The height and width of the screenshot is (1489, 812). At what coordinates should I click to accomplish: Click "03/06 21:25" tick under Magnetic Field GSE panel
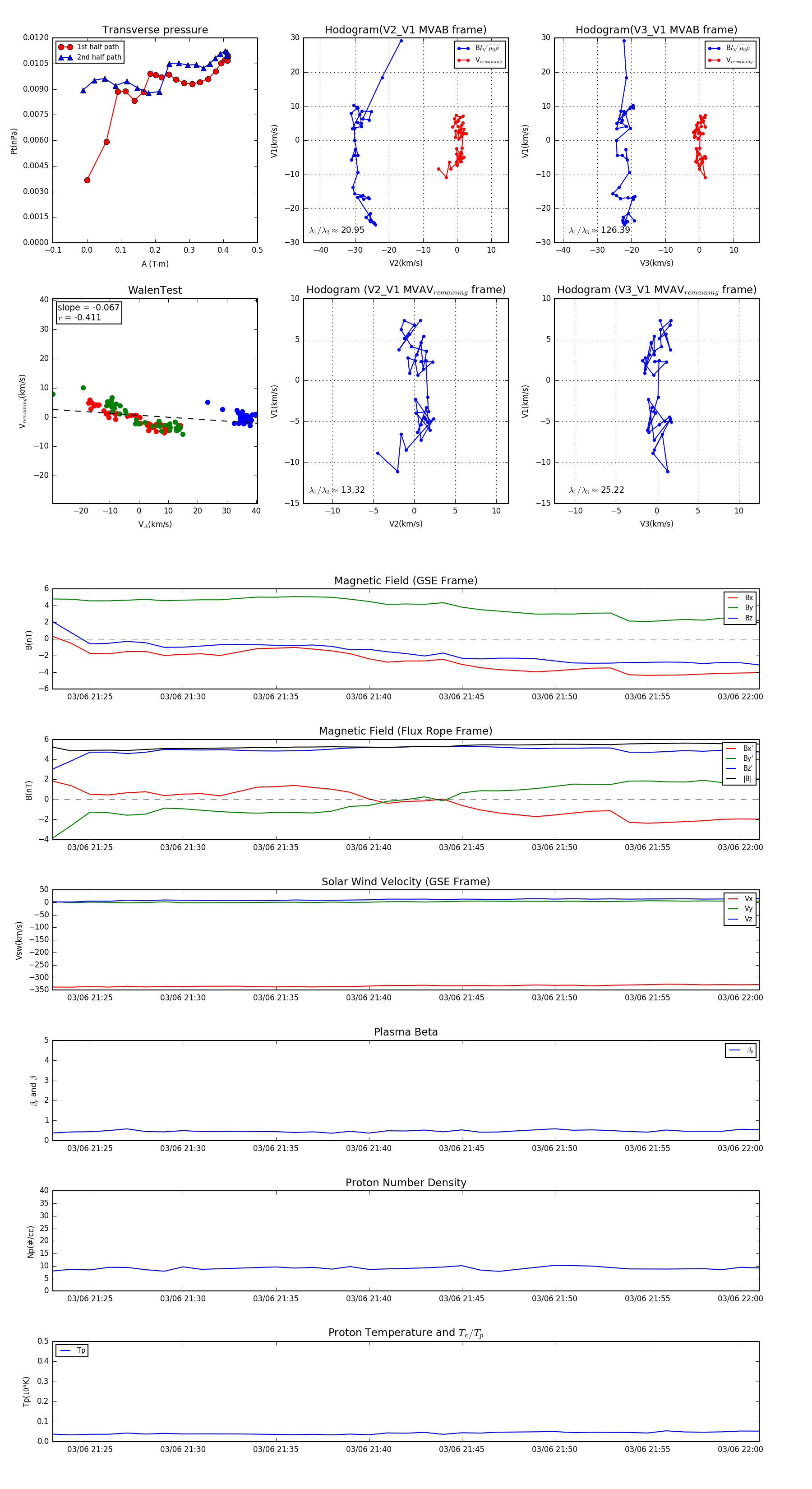coord(90,697)
